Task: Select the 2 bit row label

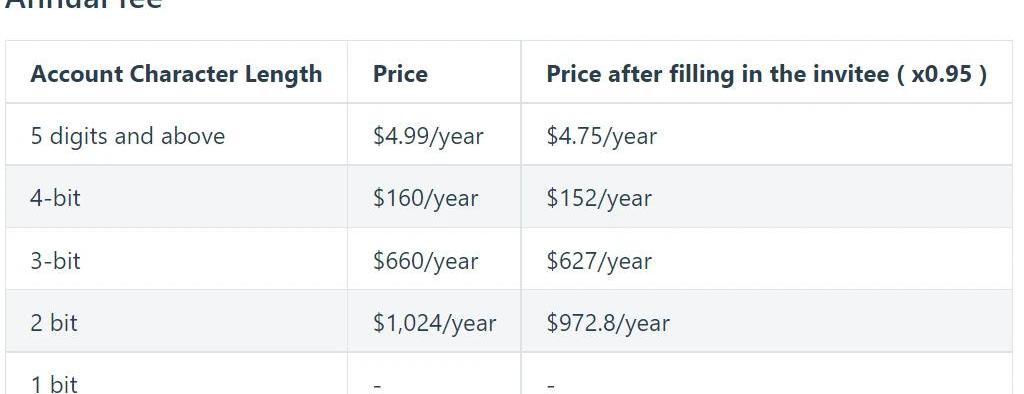Action: tap(54, 323)
